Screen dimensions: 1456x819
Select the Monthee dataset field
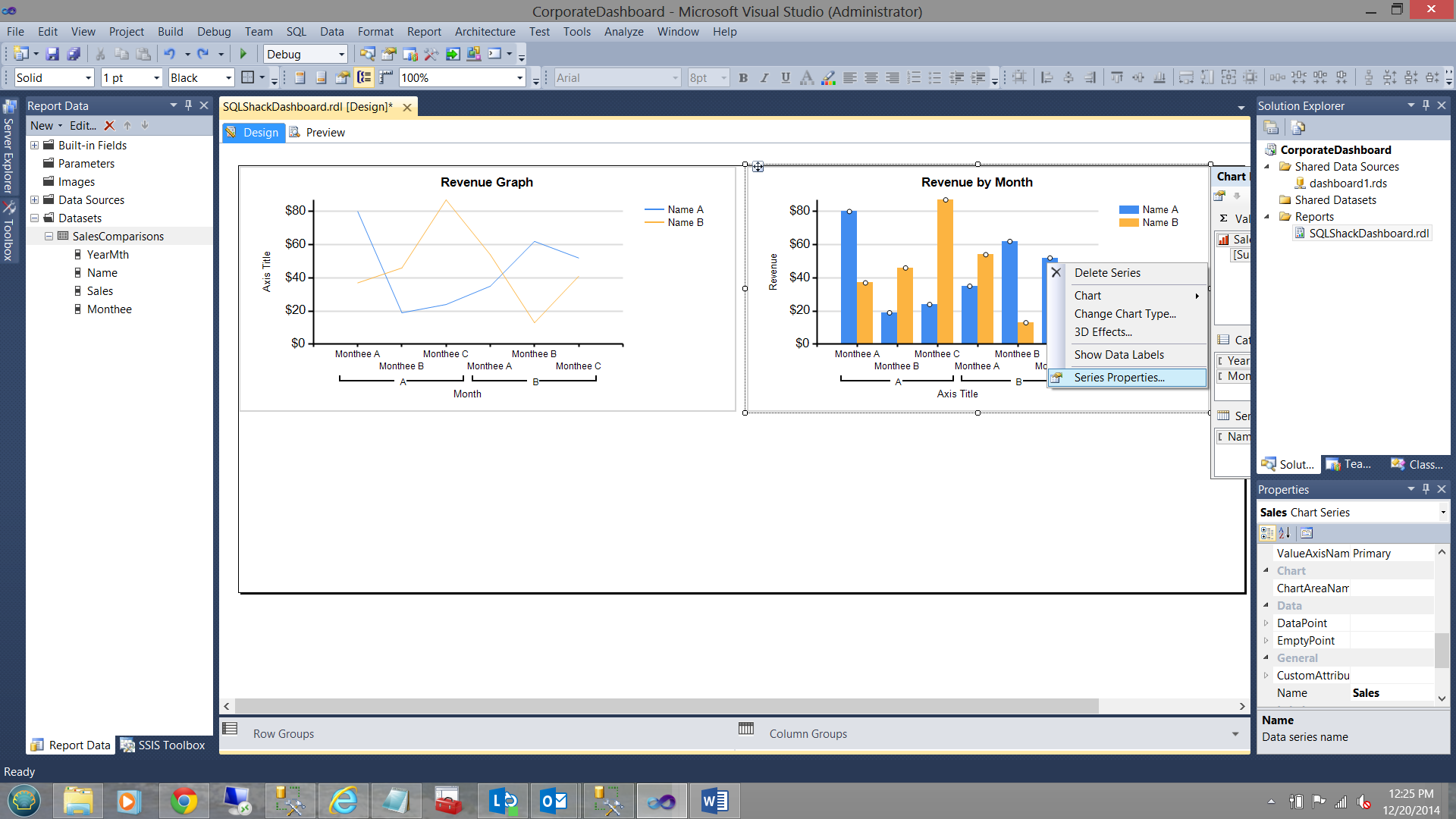click(108, 309)
